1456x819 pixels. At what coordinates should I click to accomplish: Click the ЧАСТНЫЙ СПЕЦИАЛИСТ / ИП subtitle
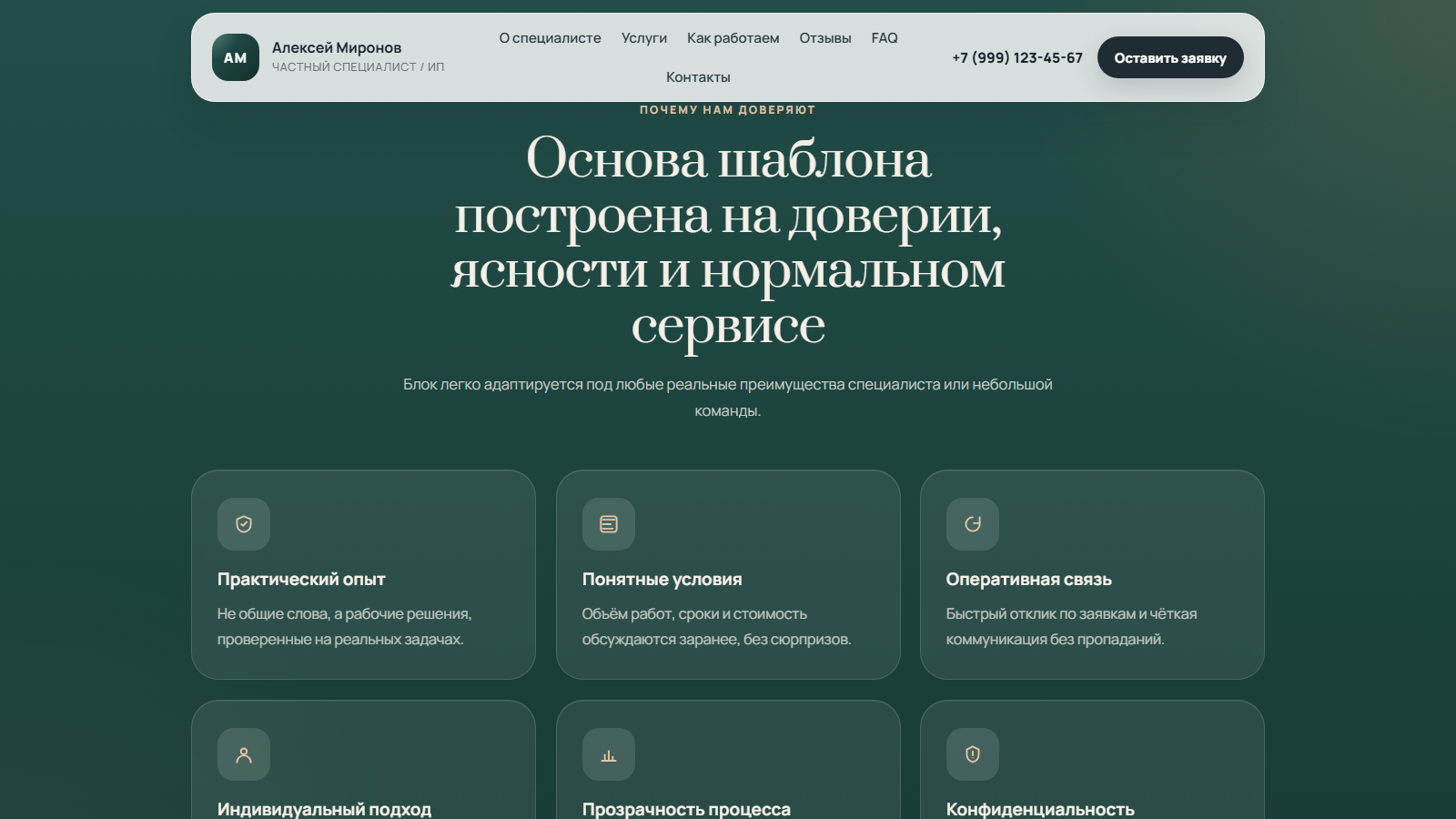tap(359, 67)
